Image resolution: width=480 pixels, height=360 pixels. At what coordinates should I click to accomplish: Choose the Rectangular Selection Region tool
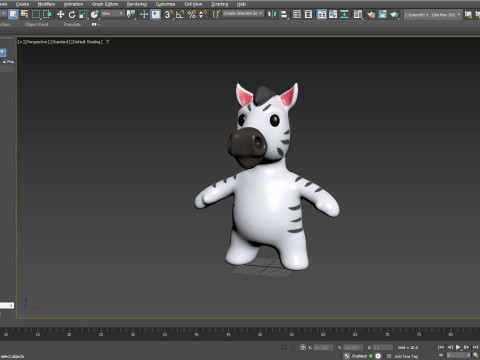[x=36, y=14]
